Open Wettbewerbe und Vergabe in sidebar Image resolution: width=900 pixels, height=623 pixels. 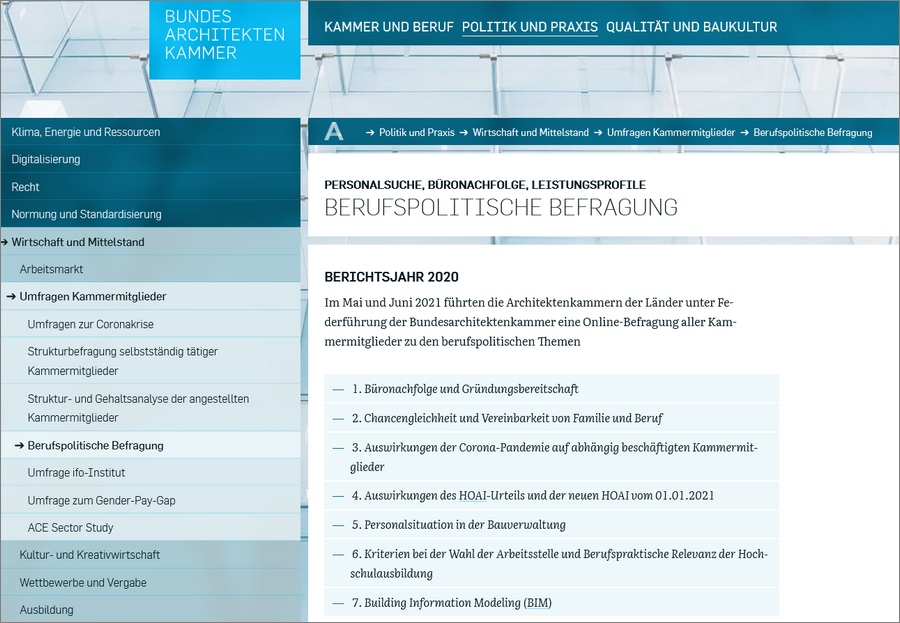[150, 582]
